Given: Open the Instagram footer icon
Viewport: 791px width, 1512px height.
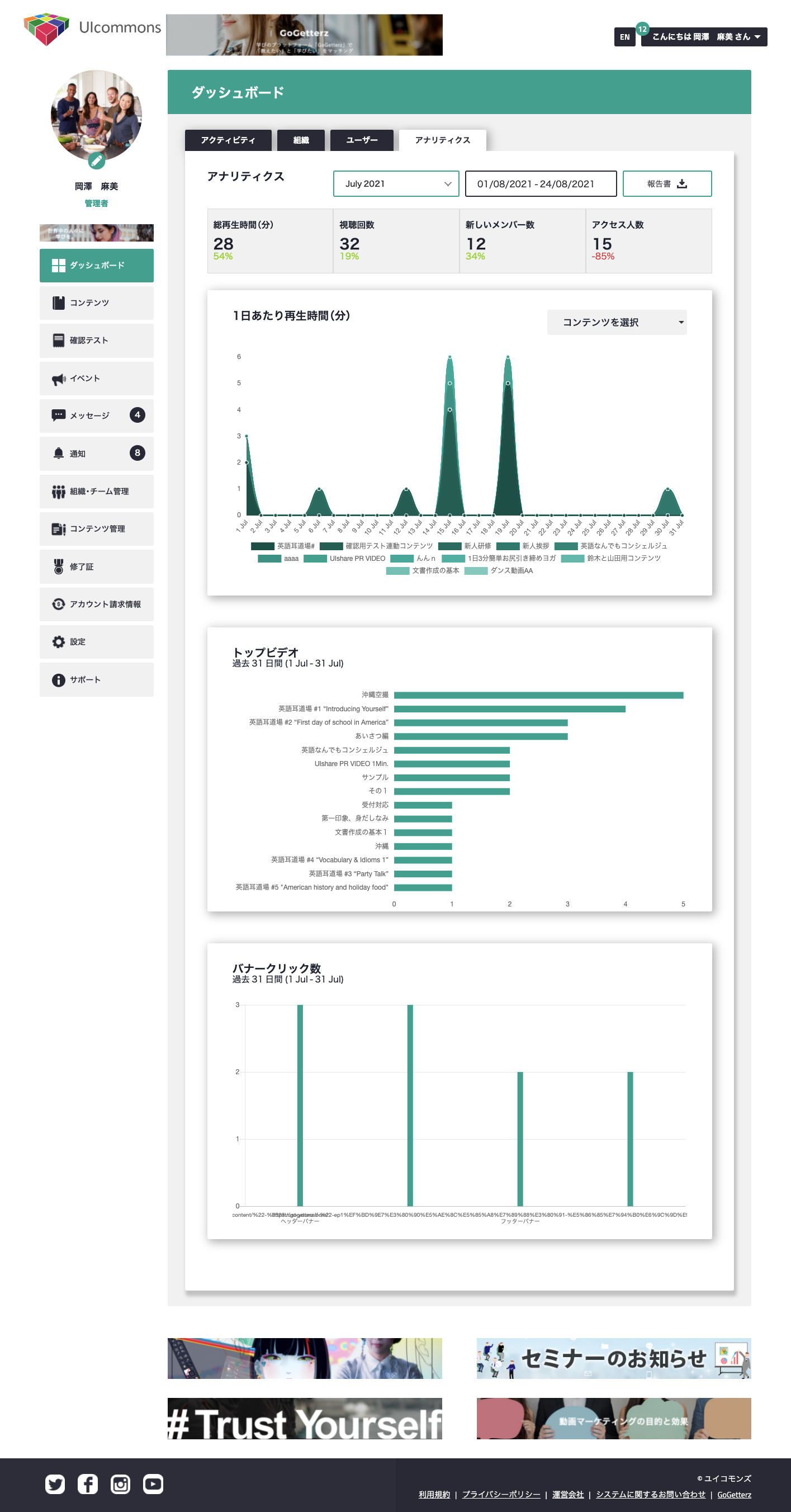Looking at the screenshot, I should [120, 1484].
